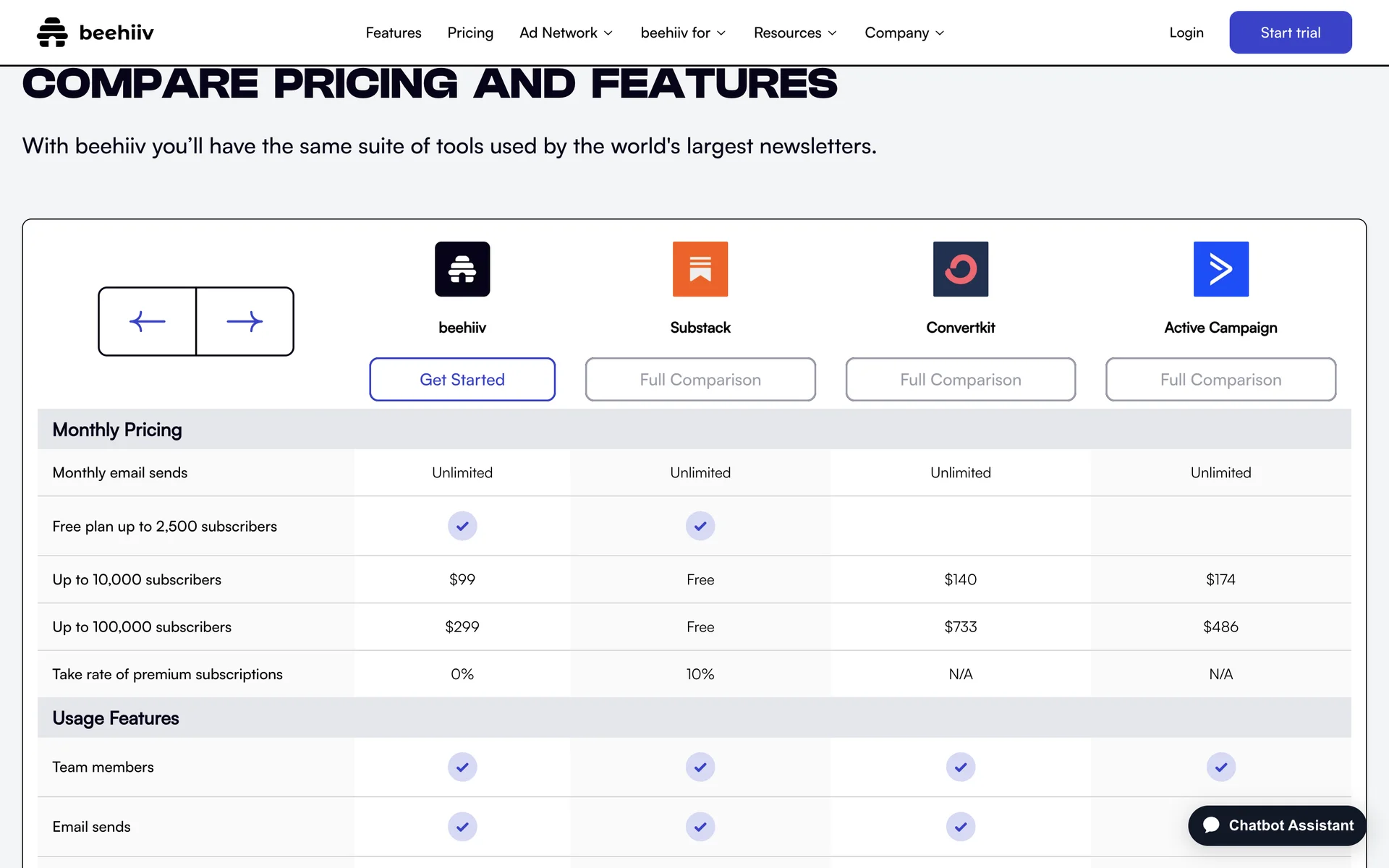Click the blue Active Campaign logo
The image size is (1389, 868).
[x=1220, y=269]
